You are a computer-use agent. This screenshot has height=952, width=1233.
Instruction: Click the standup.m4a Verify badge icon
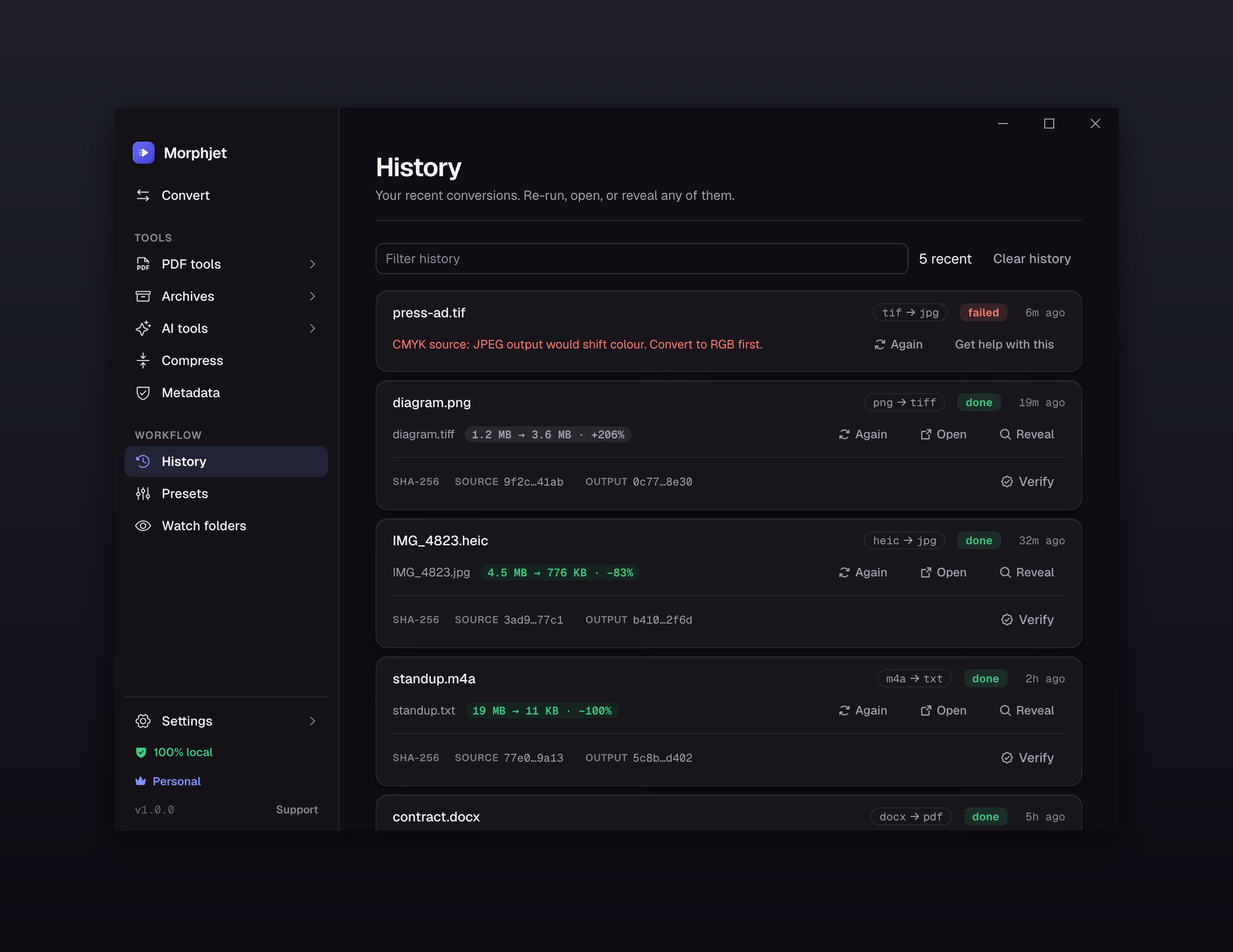pos(1007,758)
